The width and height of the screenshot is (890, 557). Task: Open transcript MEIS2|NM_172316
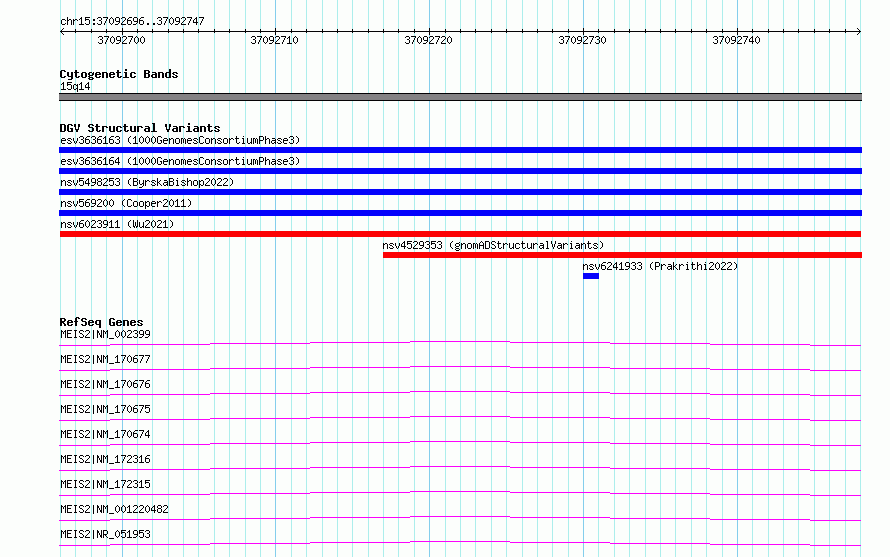[105, 459]
